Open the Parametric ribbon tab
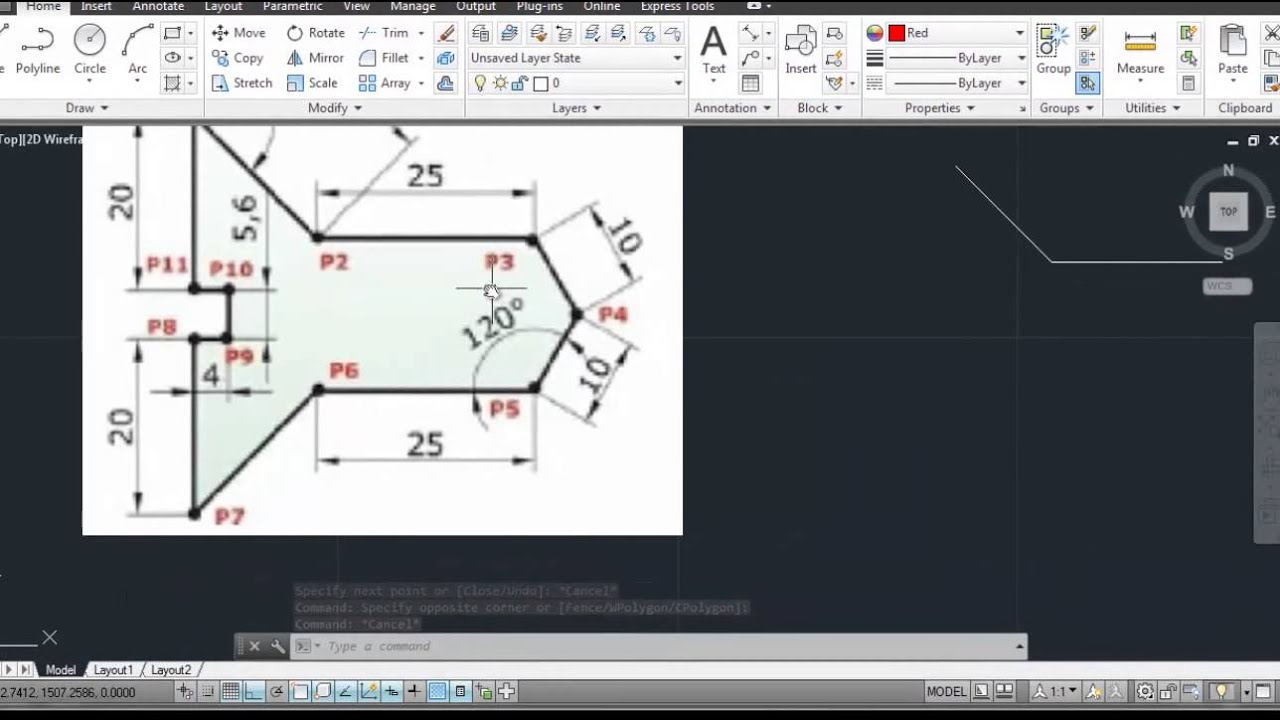 point(293,6)
